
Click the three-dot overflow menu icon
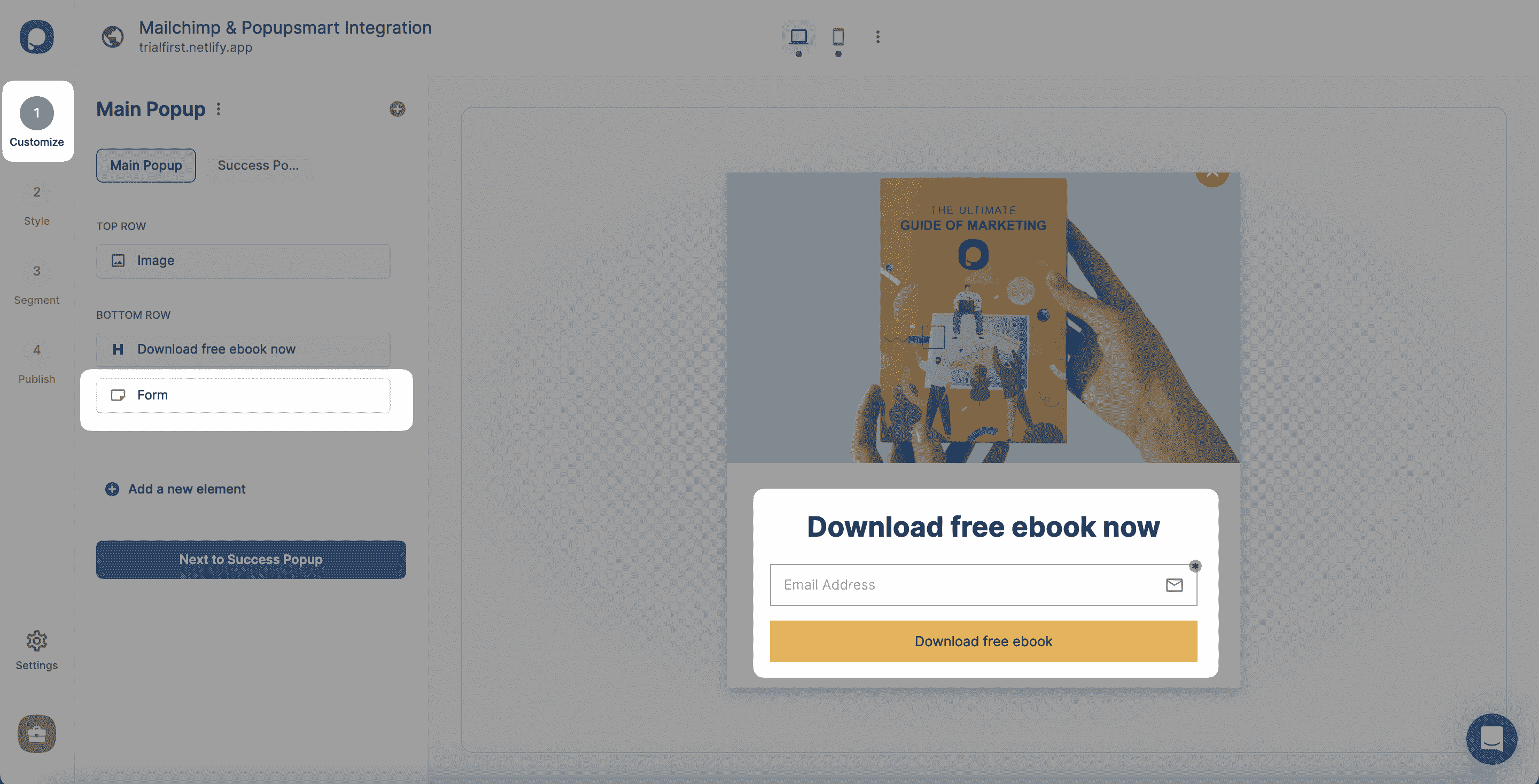219,109
